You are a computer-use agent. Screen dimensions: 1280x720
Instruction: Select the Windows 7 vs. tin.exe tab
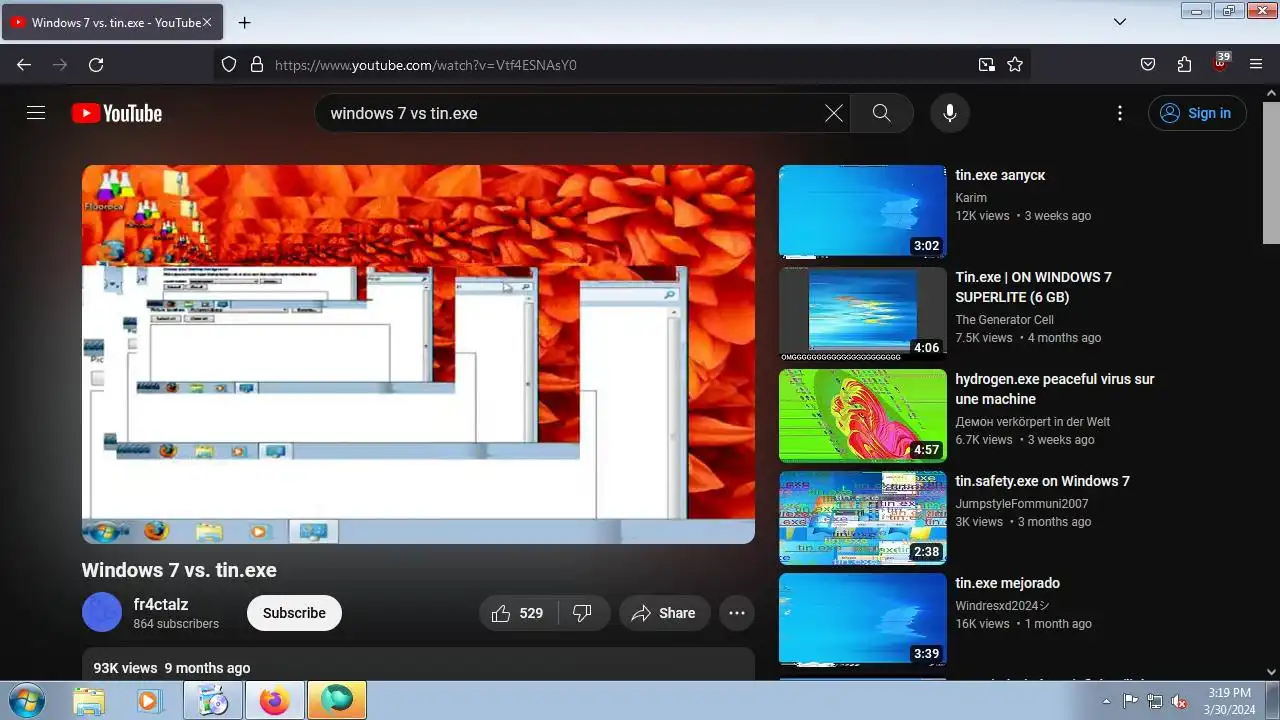click(x=112, y=22)
